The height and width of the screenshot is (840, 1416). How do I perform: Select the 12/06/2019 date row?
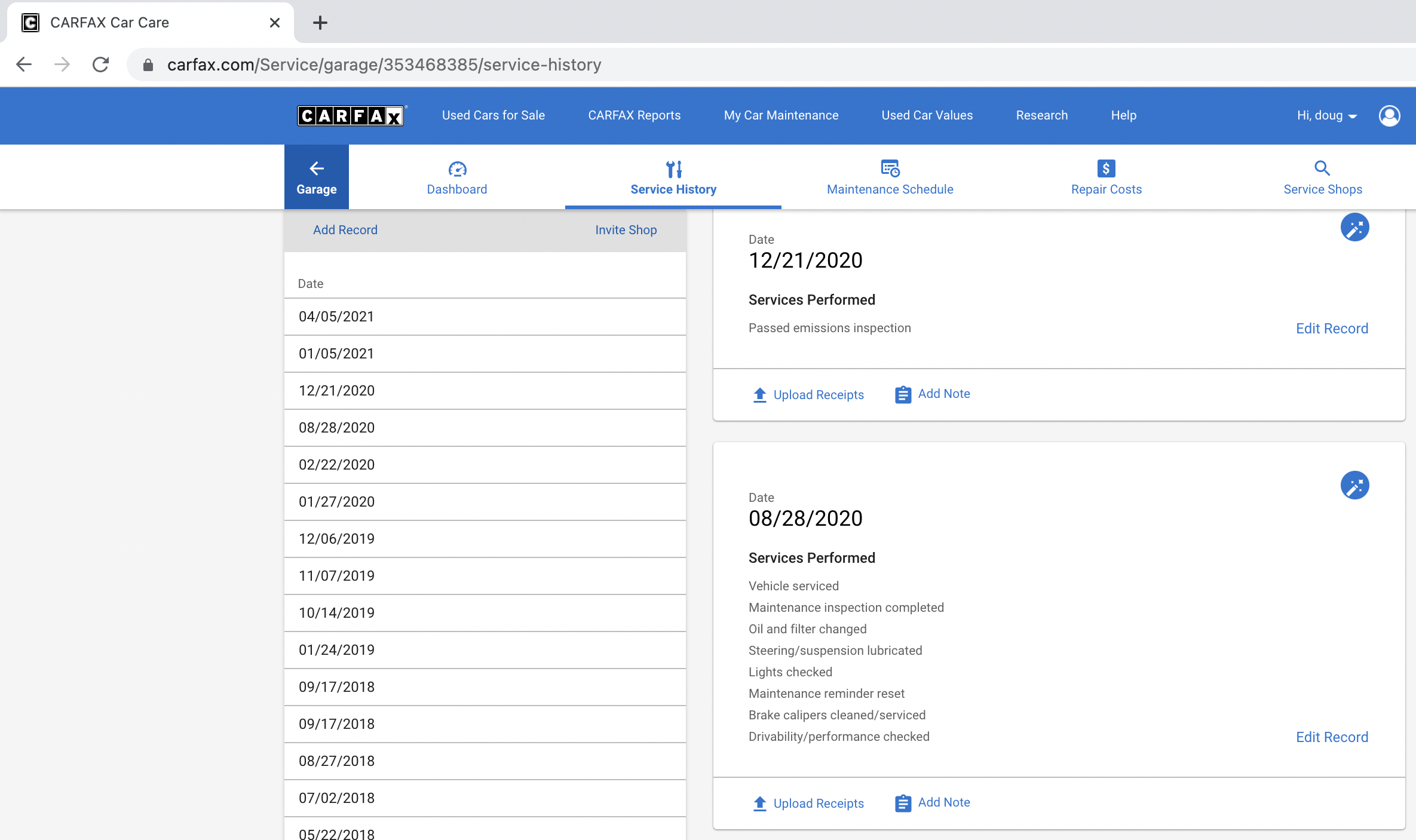tap(485, 539)
